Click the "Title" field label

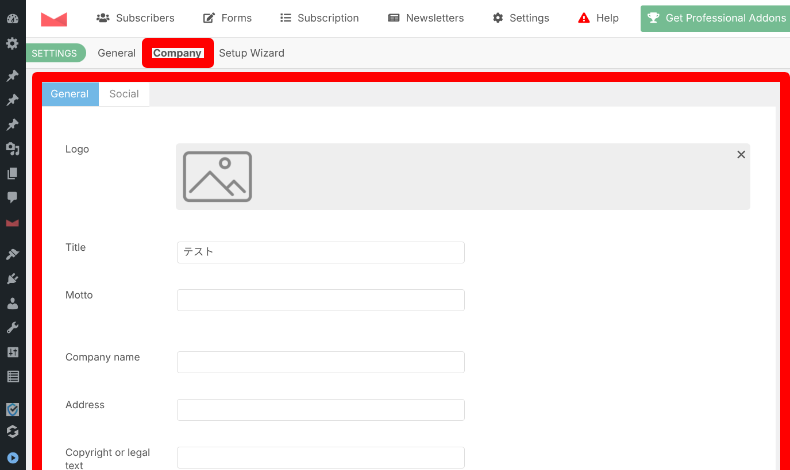(76, 247)
